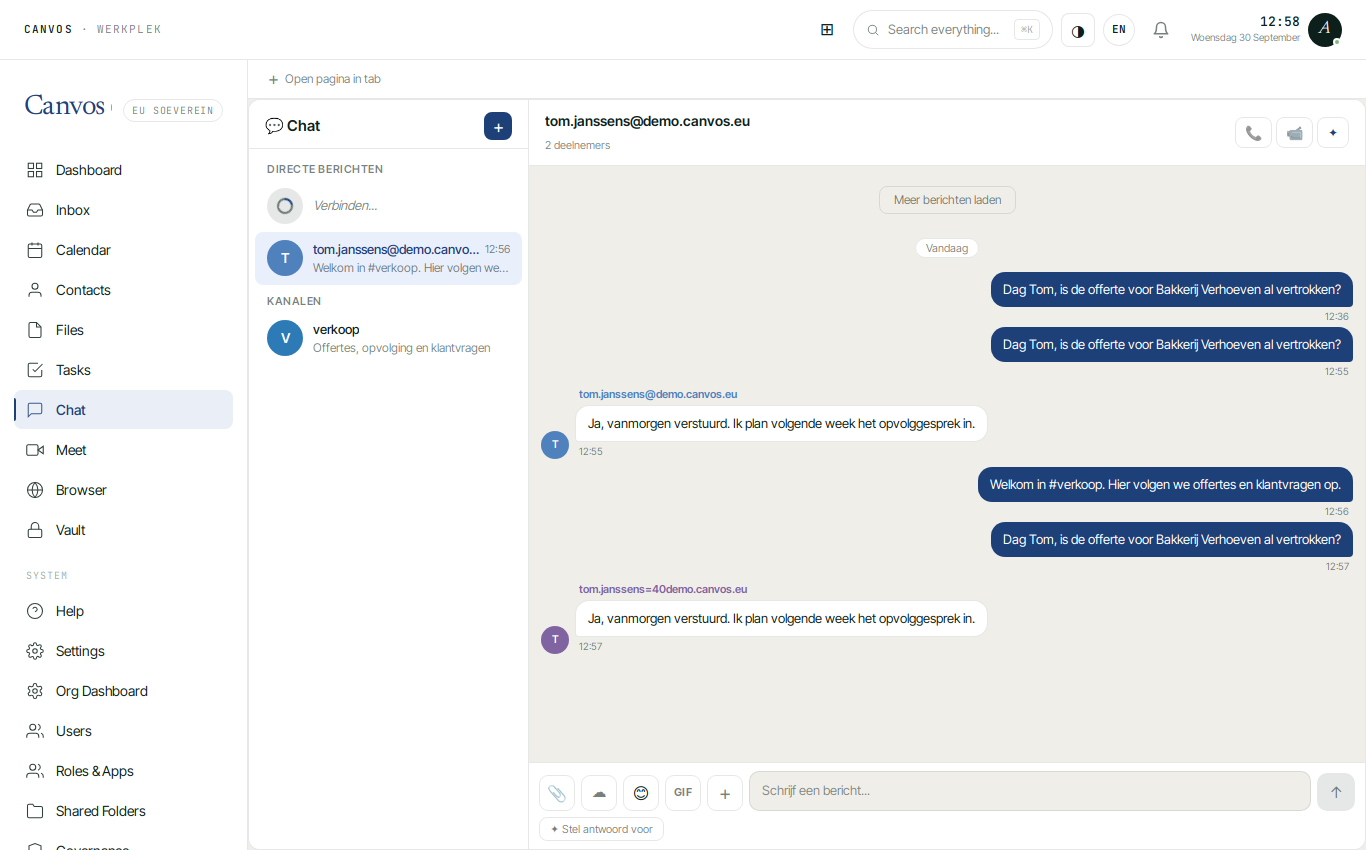
Task: Go to Dashboard in the sidebar
Action: tap(123, 170)
